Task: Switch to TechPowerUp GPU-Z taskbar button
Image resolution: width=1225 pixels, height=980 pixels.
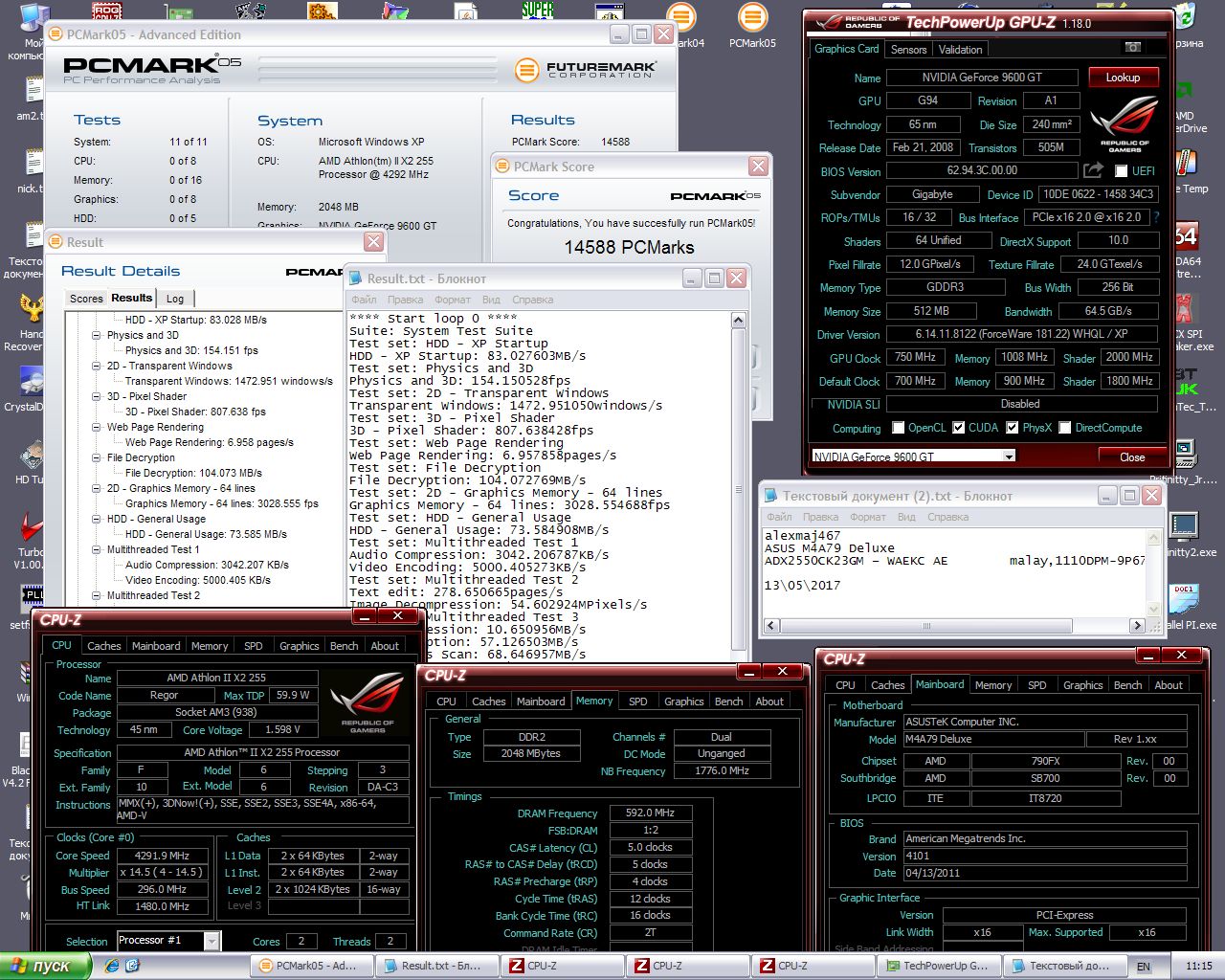Action: point(939,966)
